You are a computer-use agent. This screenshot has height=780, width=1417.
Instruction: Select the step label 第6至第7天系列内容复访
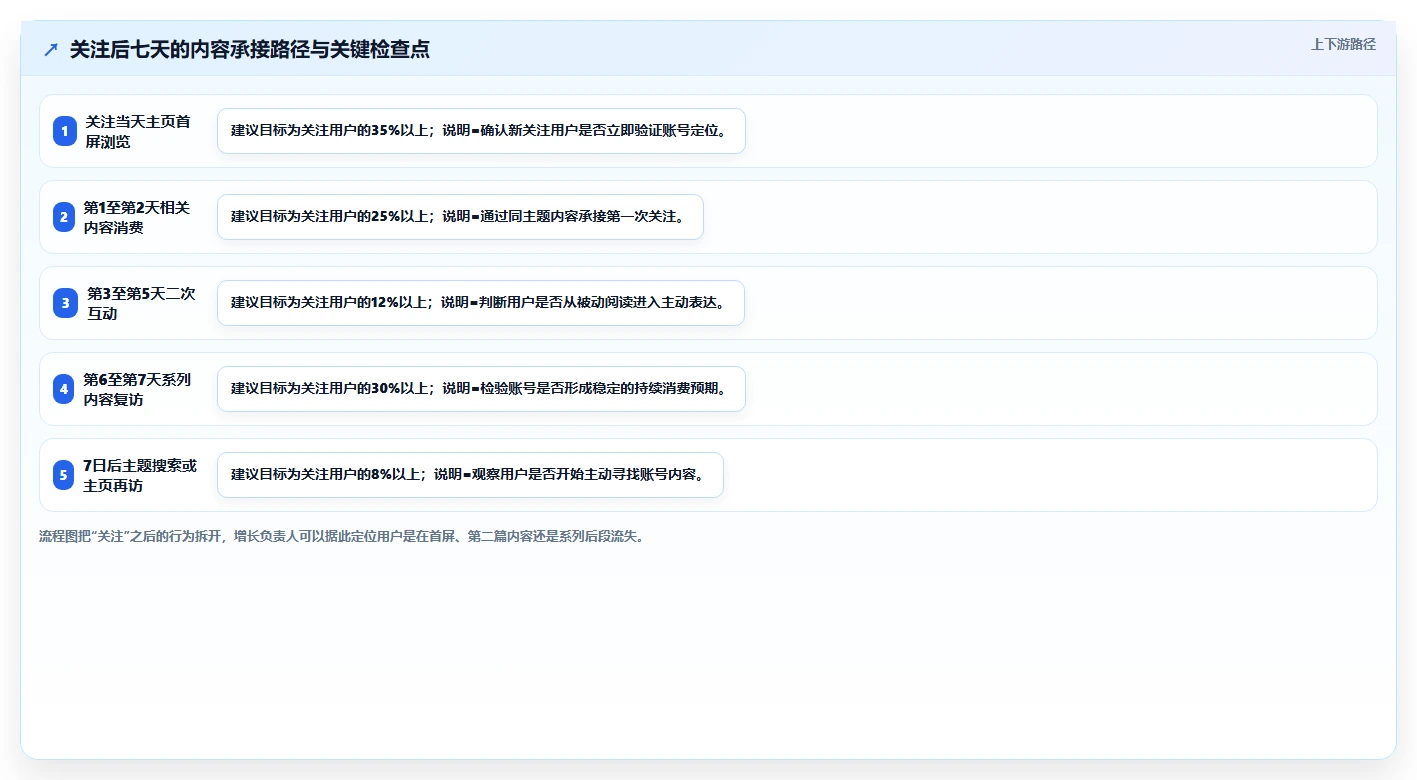tap(137, 389)
